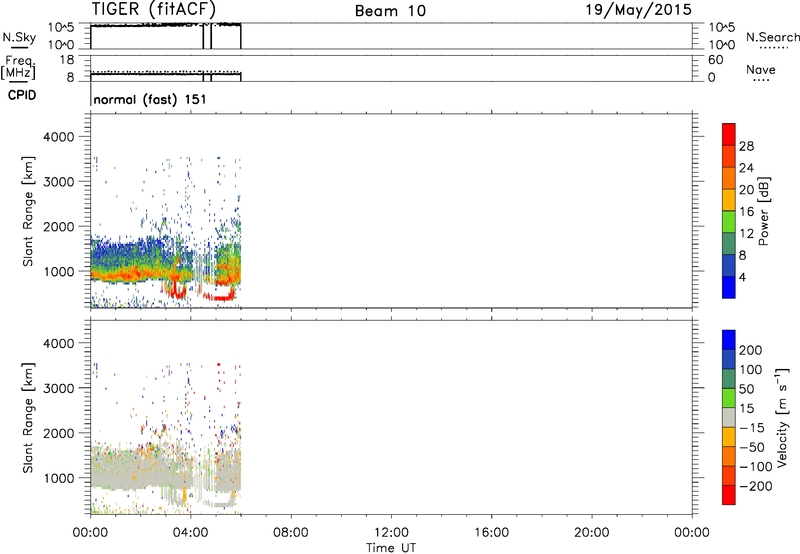Pick the yellow Power segment between 16 and 20
The width and height of the screenshot is (800, 554).
729,200
